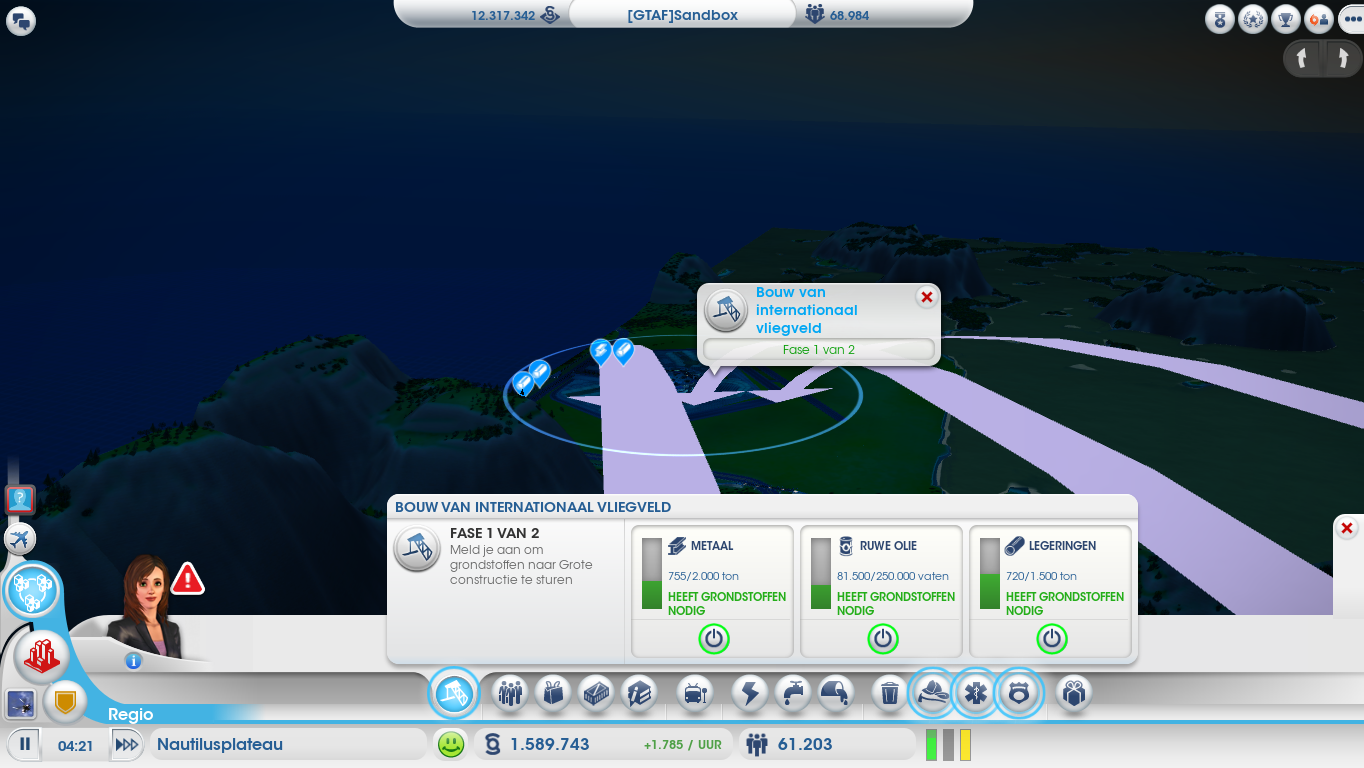Open the red city buildings button
The width and height of the screenshot is (1364, 768).
click(42, 657)
